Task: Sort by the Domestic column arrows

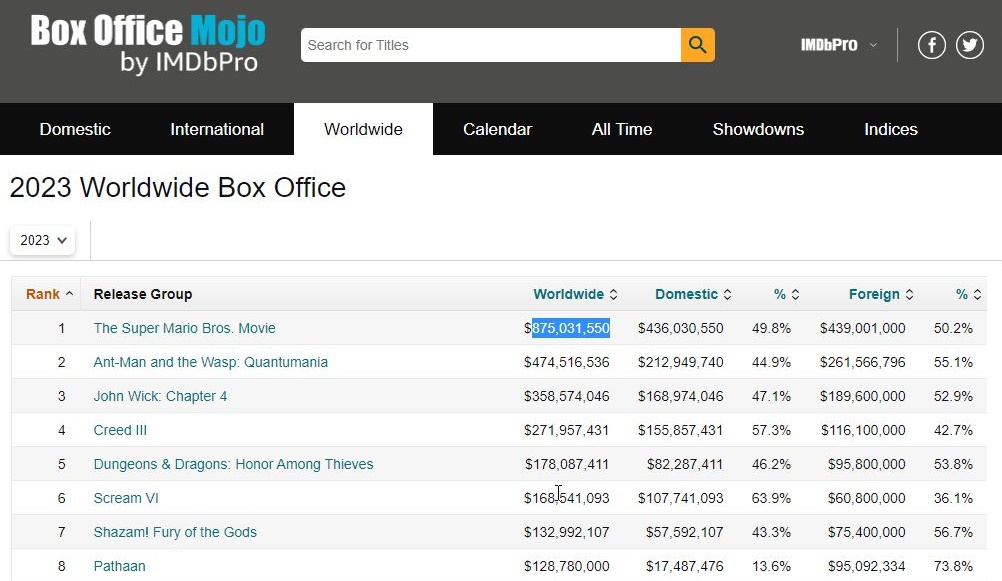Action: click(727, 294)
